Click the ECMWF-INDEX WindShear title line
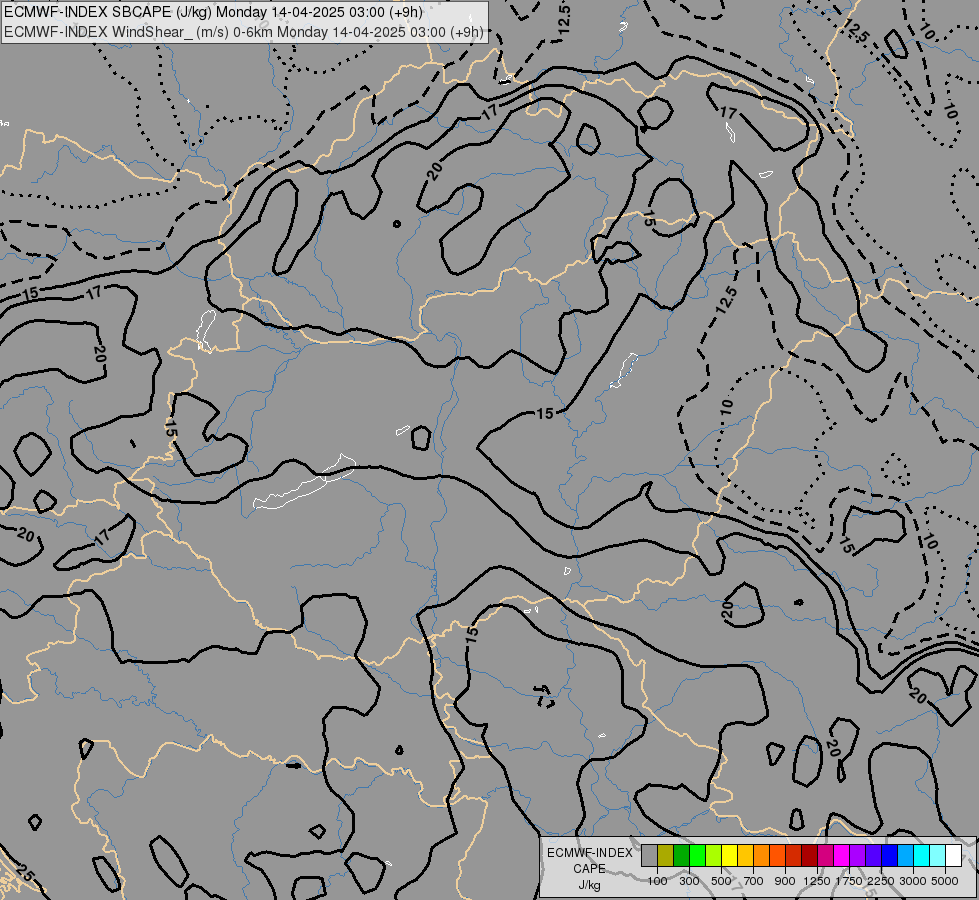 coord(244,32)
